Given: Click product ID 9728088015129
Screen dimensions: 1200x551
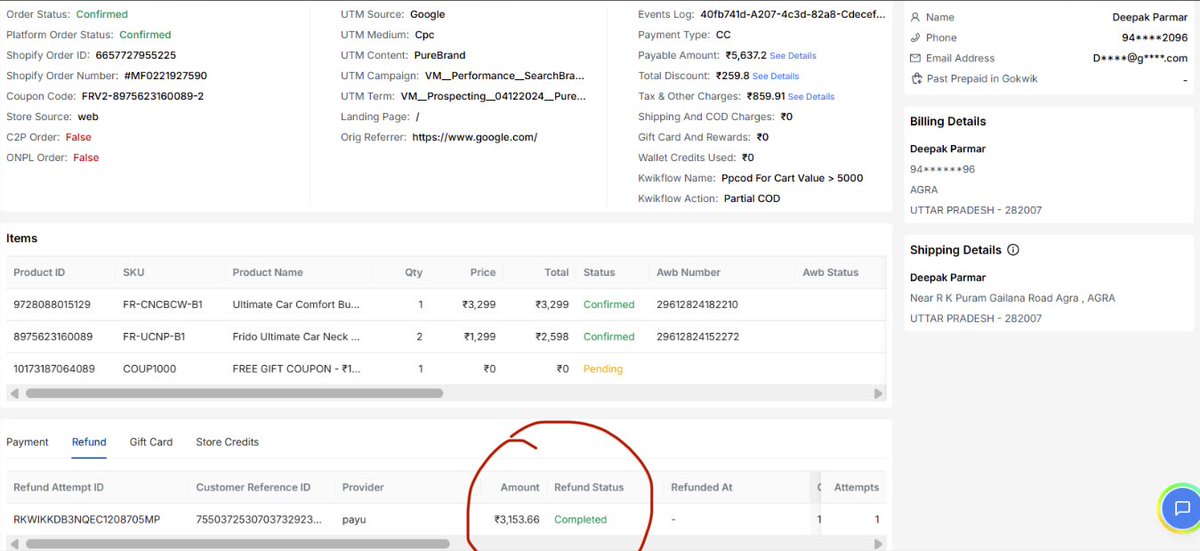Looking at the screenshot, I should click(x=51, y=304).
